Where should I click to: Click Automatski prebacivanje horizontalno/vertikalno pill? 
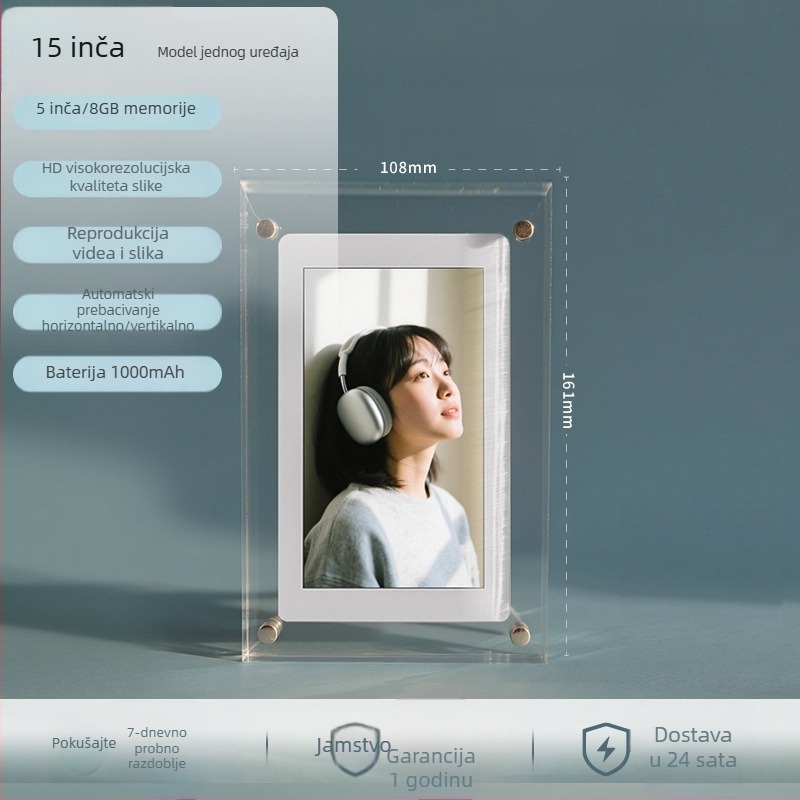click(x=117, y=311)
